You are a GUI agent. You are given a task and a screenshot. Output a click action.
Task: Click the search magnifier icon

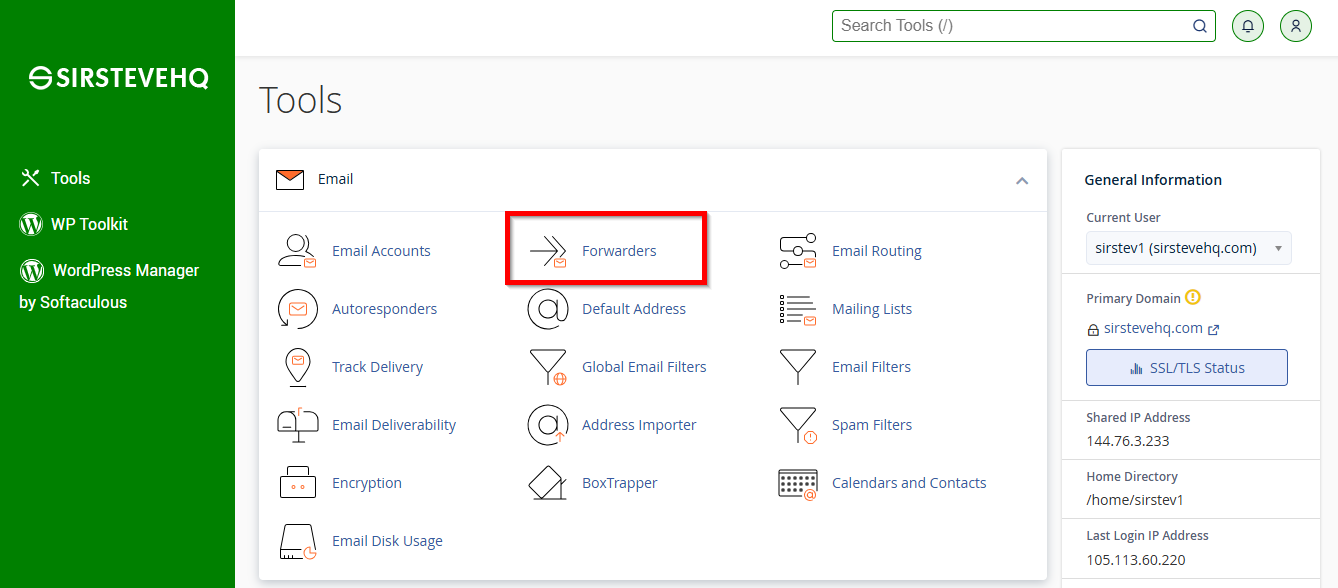1199,26
